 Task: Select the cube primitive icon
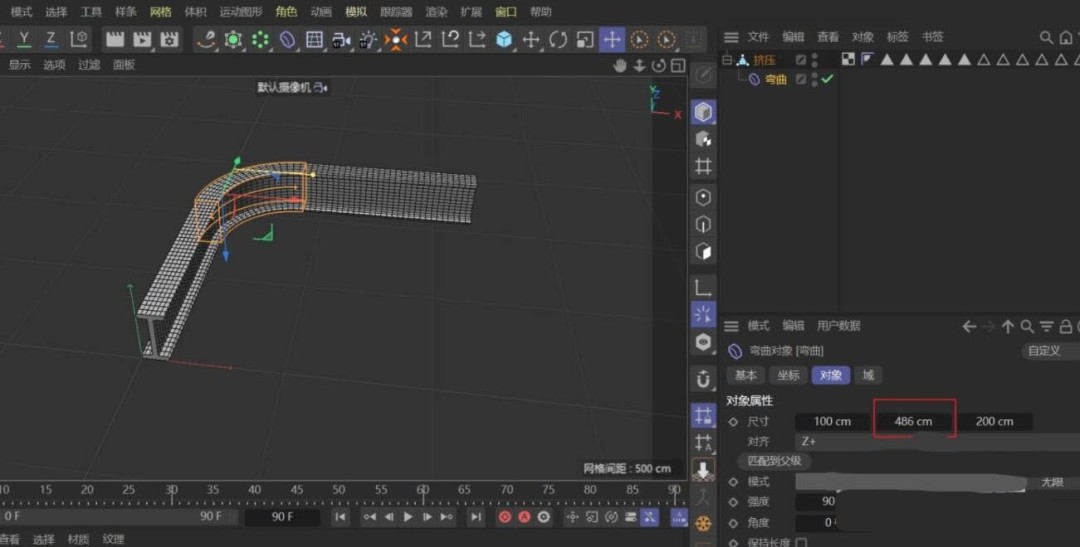click(x=504, y=40)
